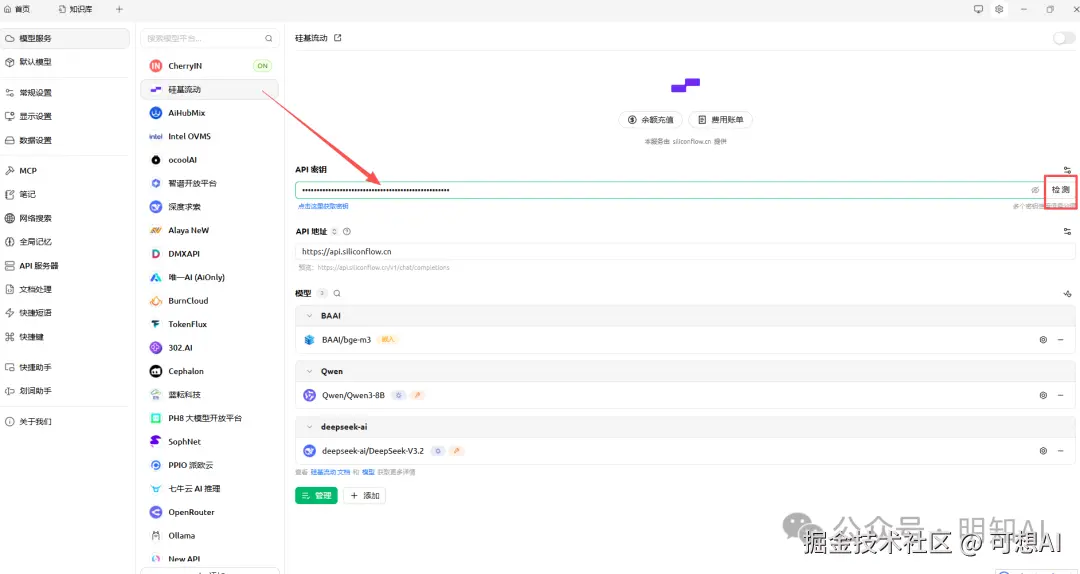Click the 划词助手 text-cursor icon
The image size is (1080, 574).
10,391
